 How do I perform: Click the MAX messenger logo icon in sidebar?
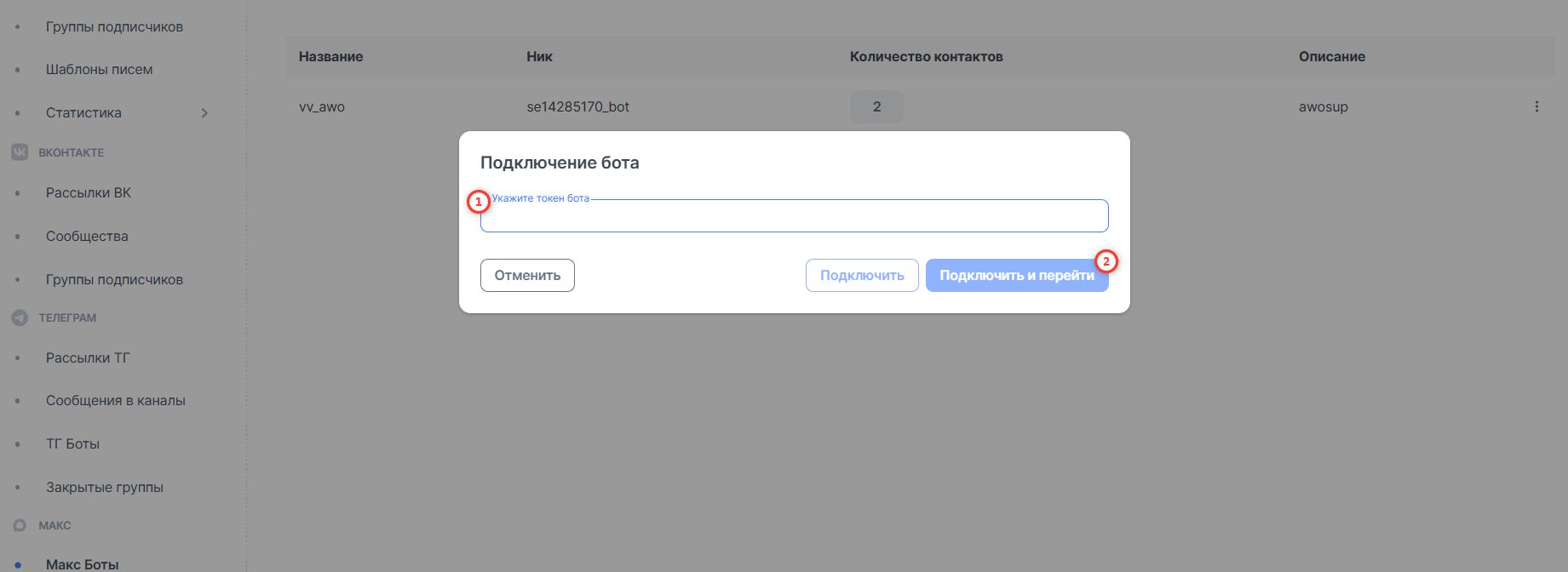[20, 525]
